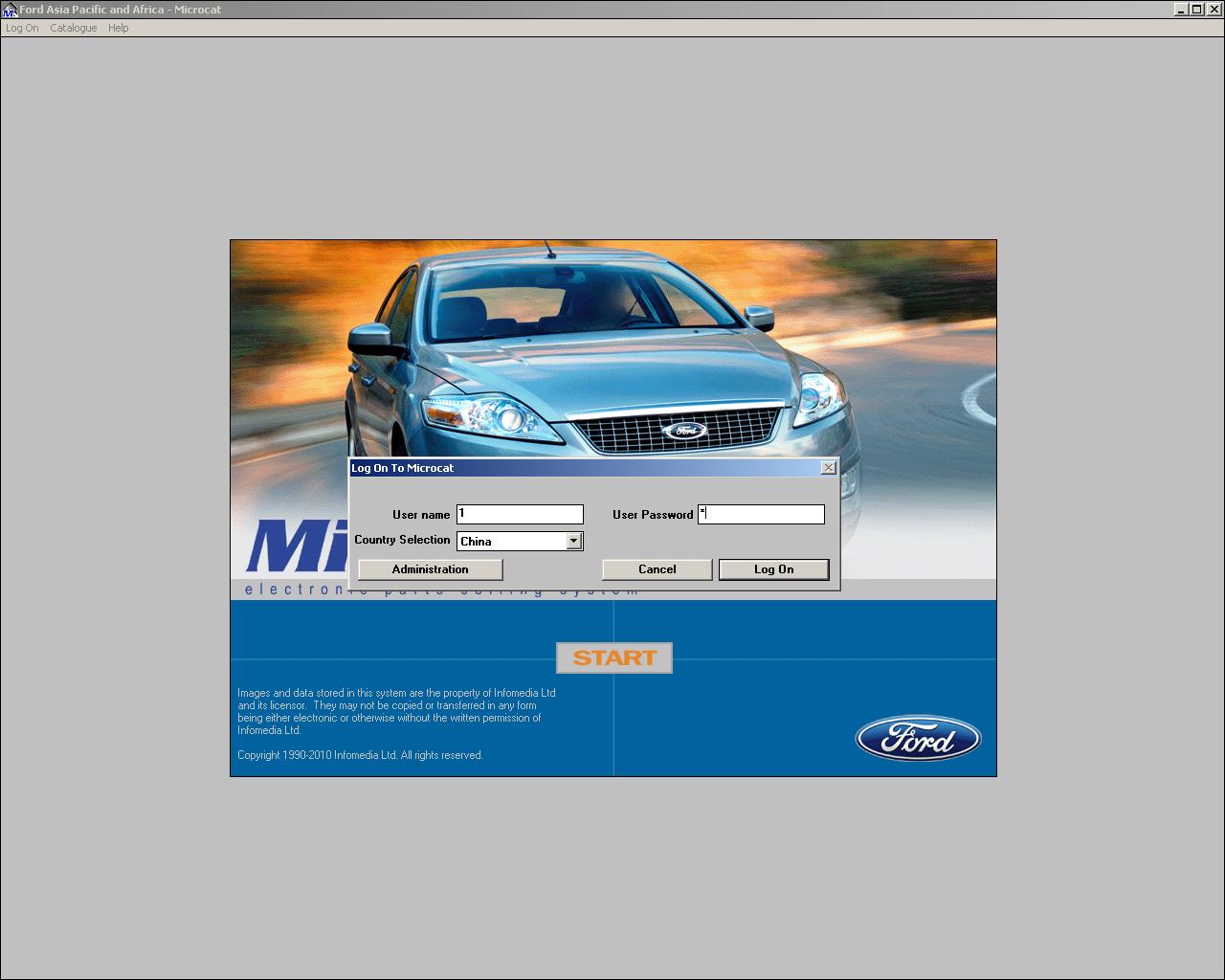Close the Log On To Microcat dialog
The width and height of the screenshot is (1225, 980).
pyautogui.click(x=829, y=468)
